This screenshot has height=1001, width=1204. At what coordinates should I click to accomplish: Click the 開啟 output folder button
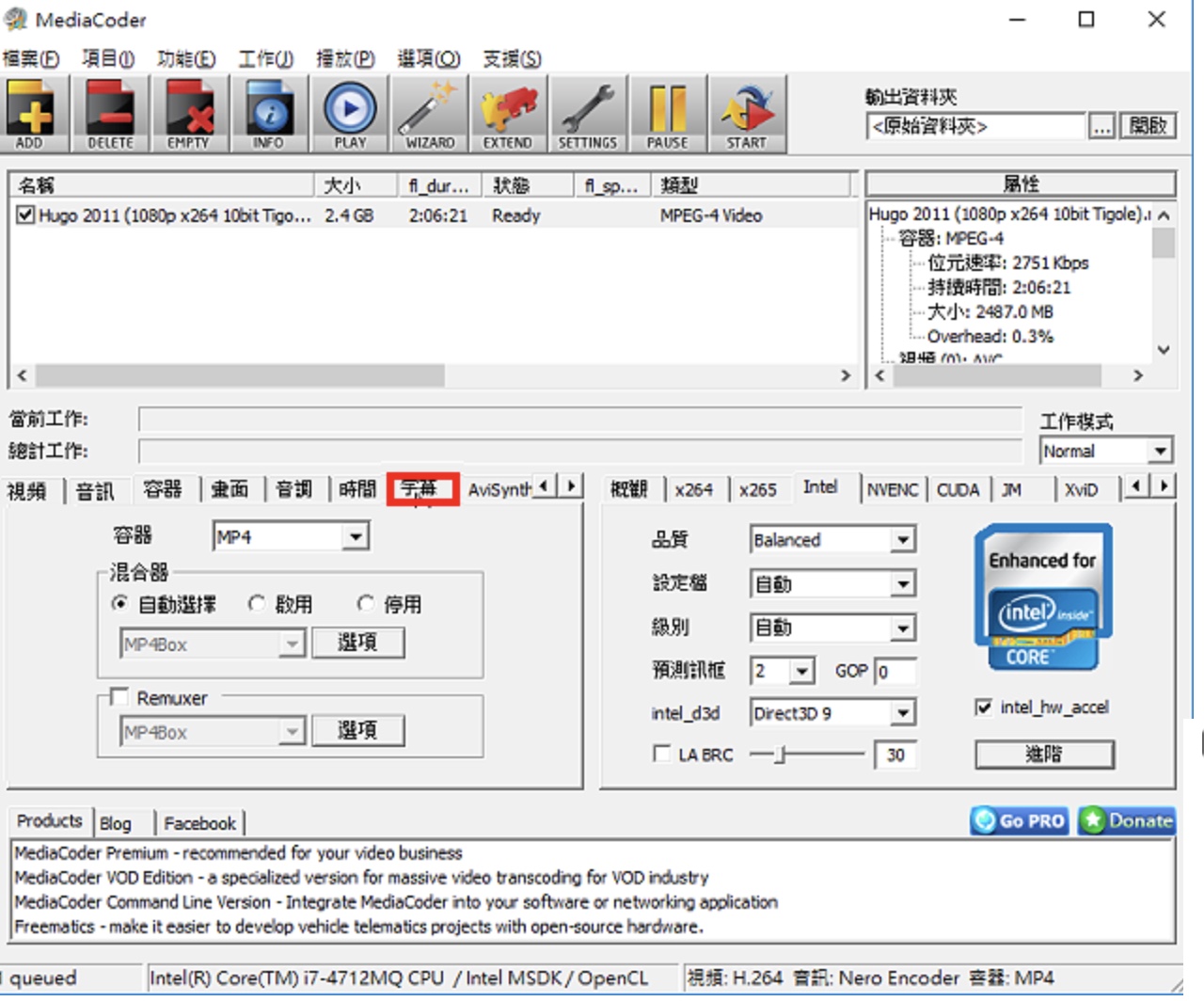coord(1149,125)
